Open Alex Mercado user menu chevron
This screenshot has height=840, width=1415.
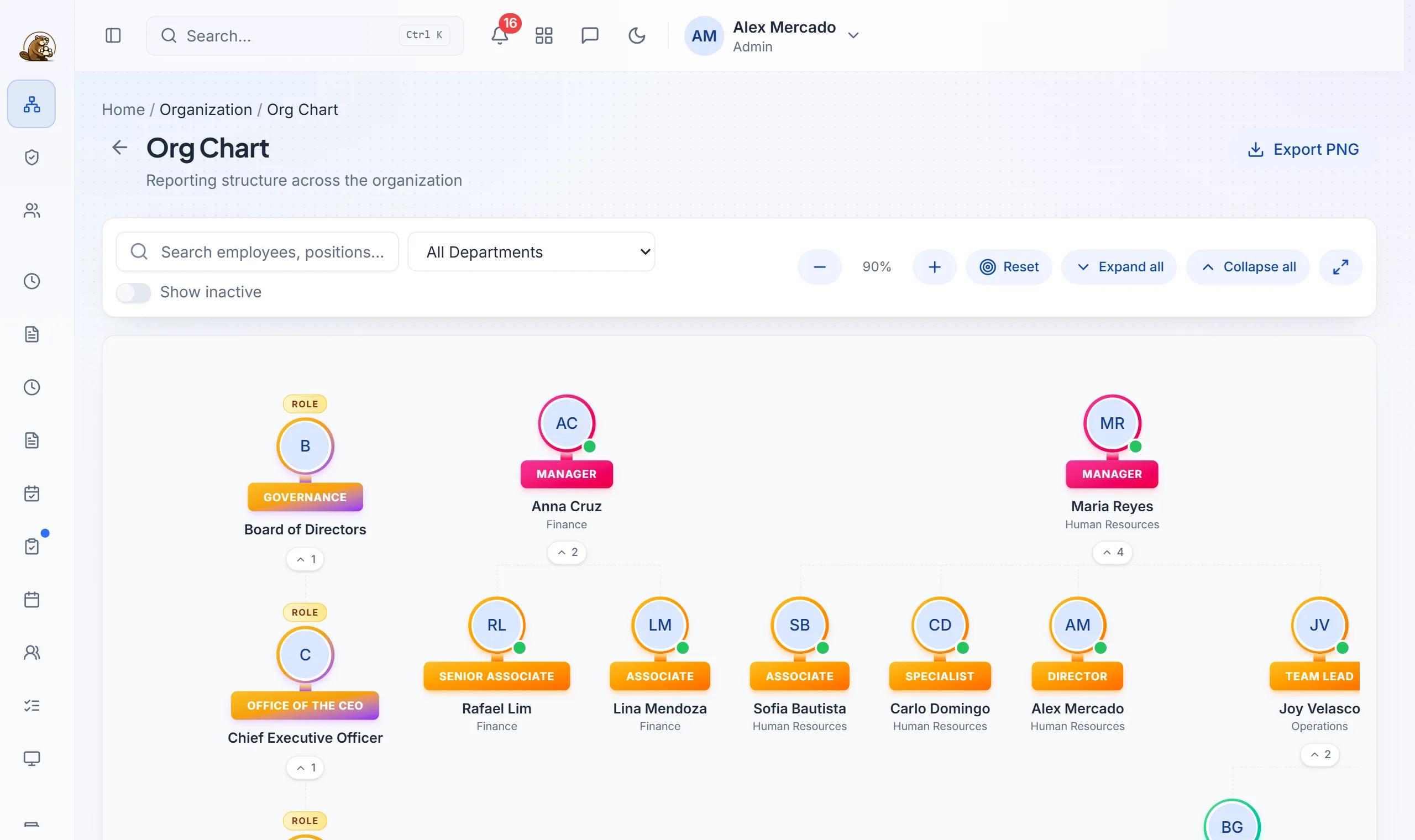point(853,36)
